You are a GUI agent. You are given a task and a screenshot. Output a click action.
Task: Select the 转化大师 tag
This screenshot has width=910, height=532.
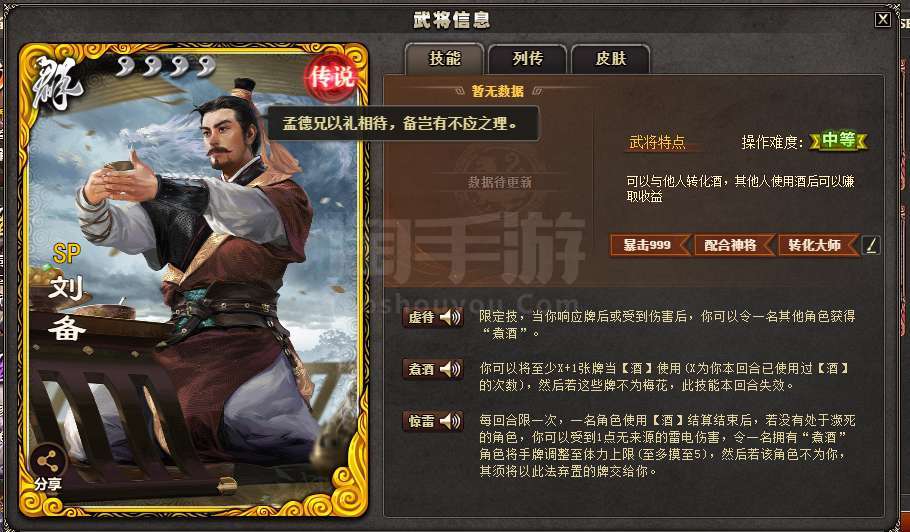tap(816, 245)
